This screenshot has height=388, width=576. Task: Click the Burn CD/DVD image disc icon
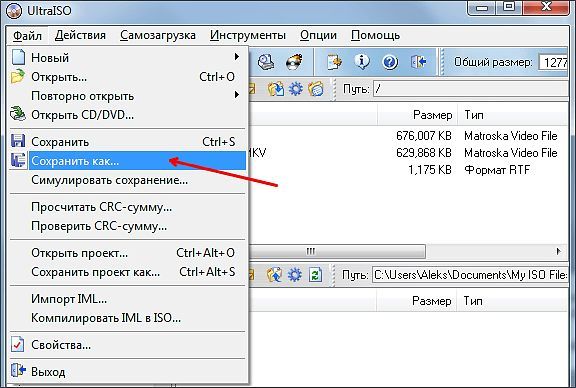tap(294, 62)
